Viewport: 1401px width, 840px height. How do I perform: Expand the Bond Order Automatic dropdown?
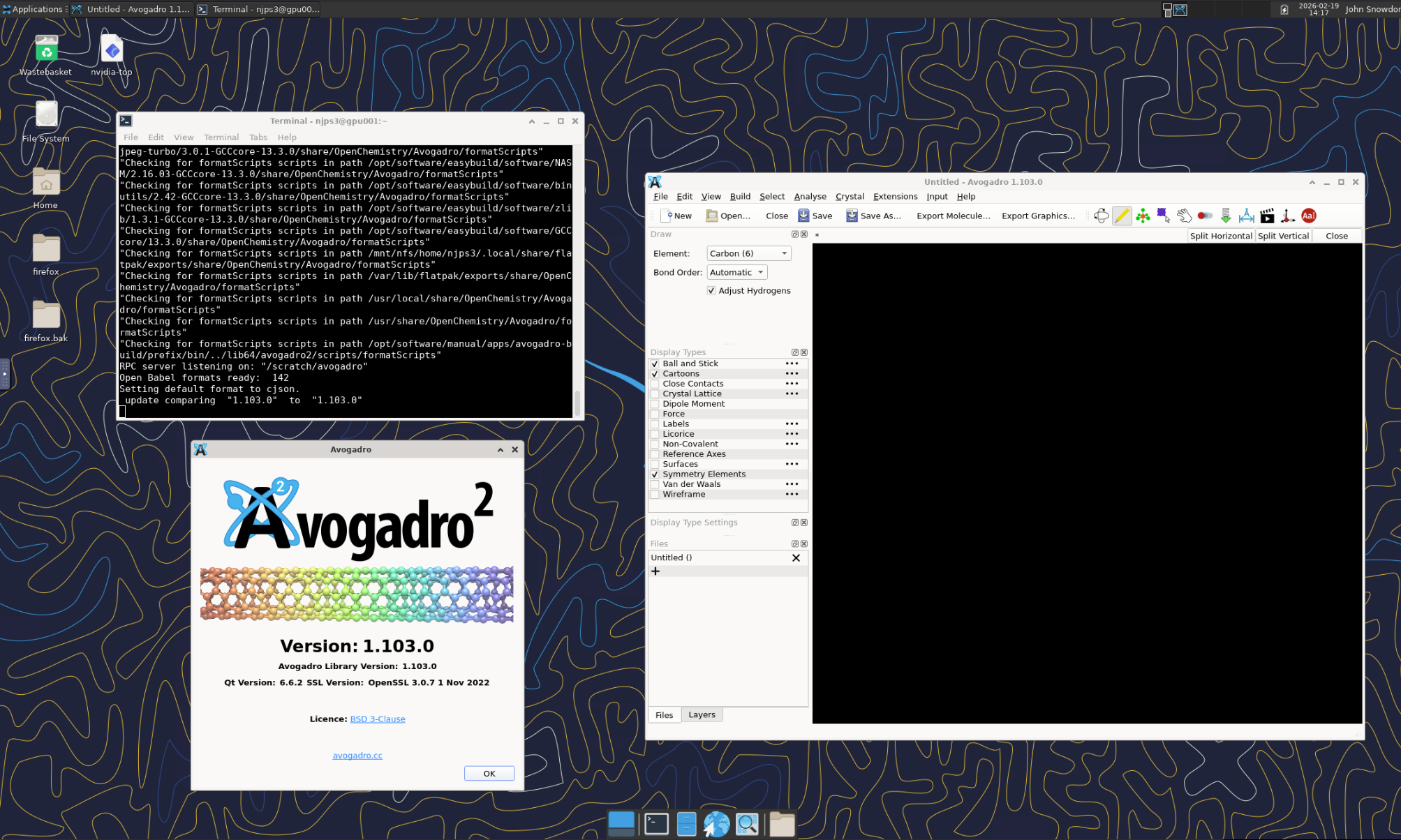click(736, 273)
